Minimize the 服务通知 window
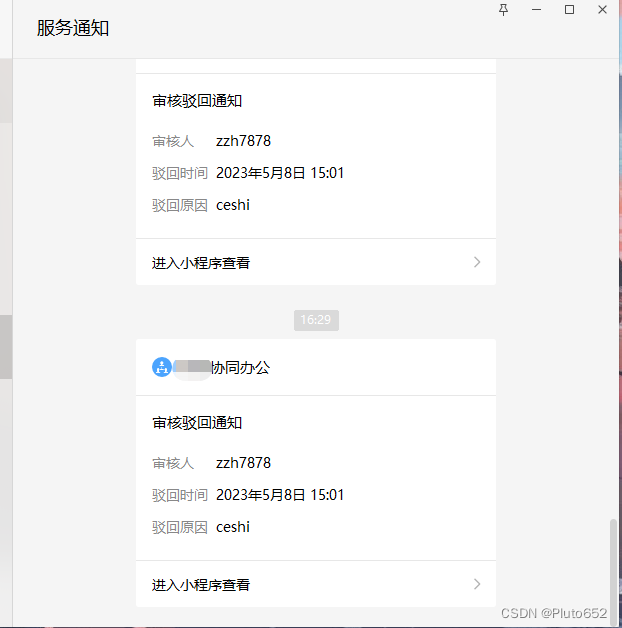 [536, 10]
